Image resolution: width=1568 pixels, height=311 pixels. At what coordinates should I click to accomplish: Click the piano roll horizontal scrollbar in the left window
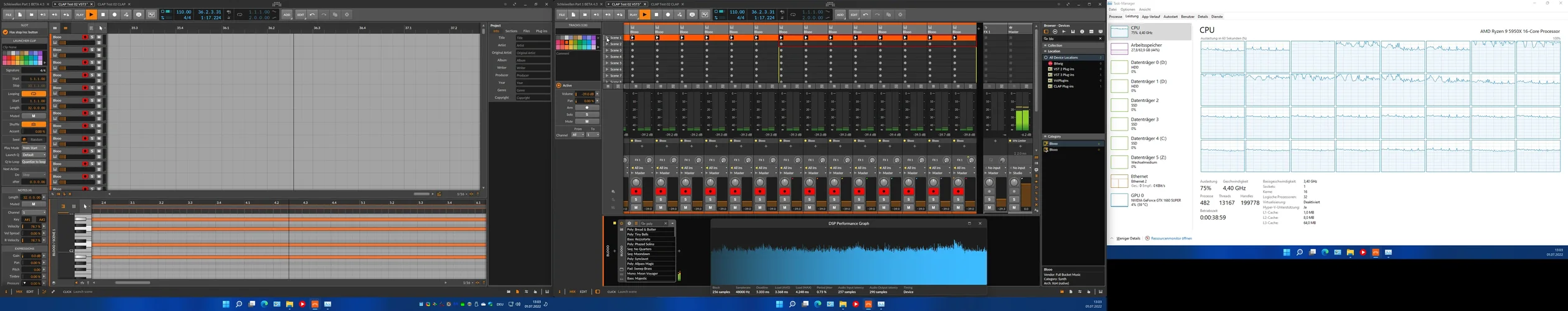(133, 283)
